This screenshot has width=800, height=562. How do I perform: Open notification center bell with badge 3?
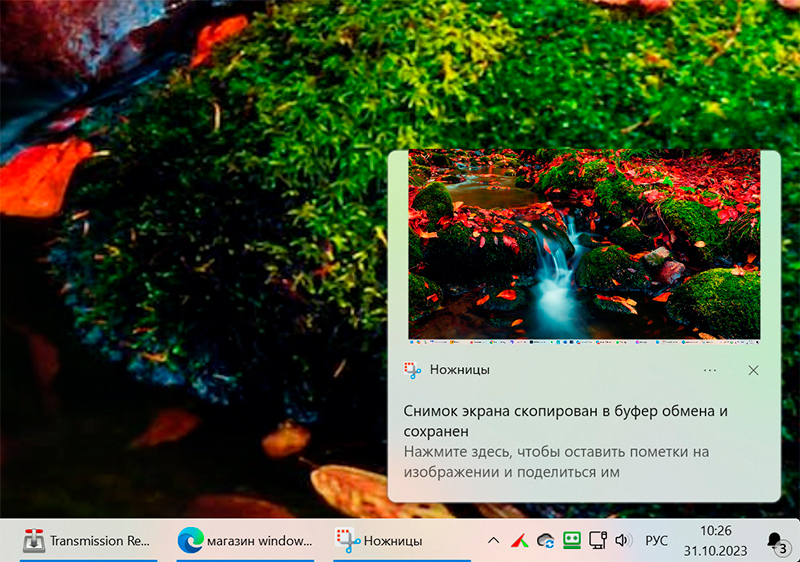(776, 541)
